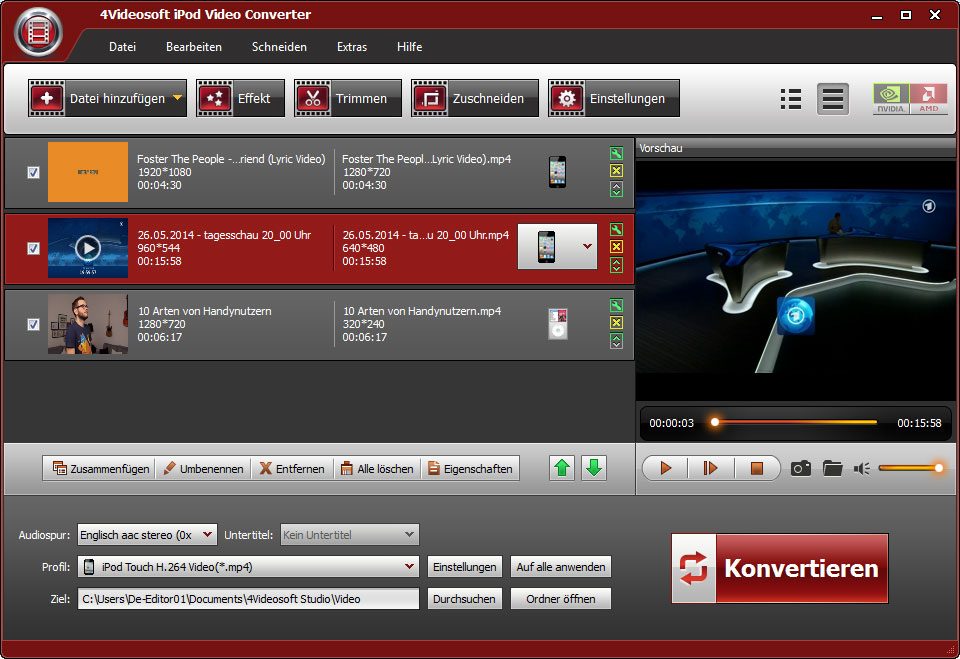Open the Bearbeiten menu

click(x=193, y=47)
